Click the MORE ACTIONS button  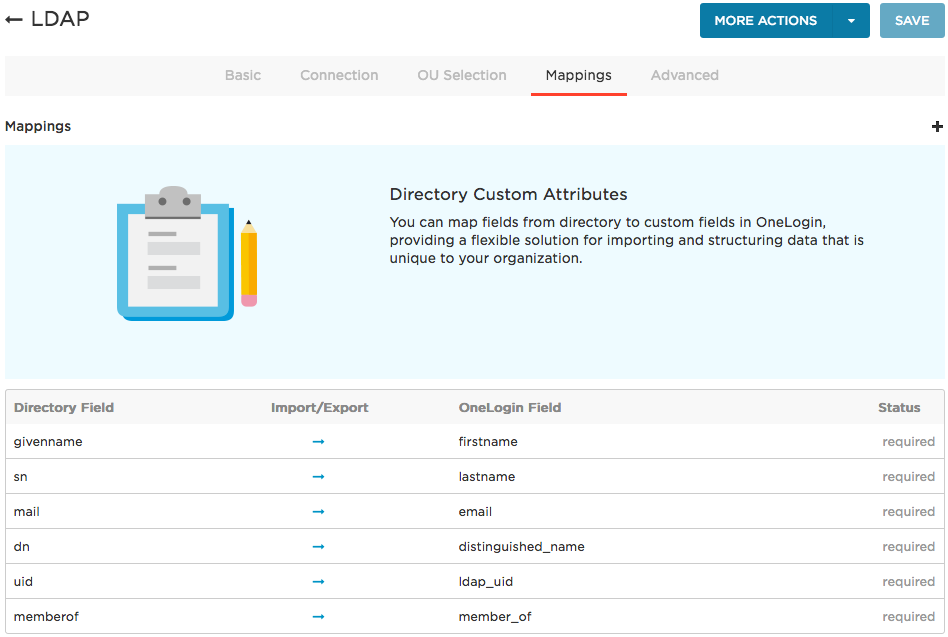point(765,21)
